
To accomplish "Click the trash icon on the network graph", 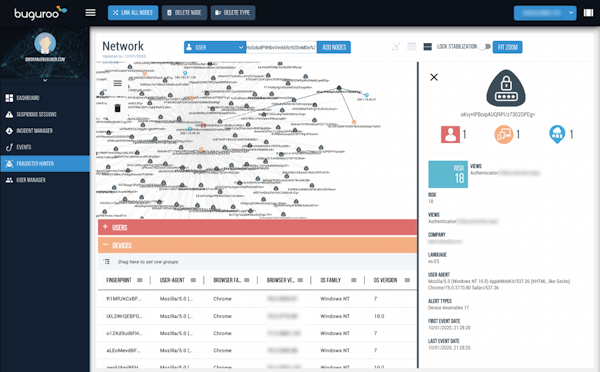I will (117, 108).
